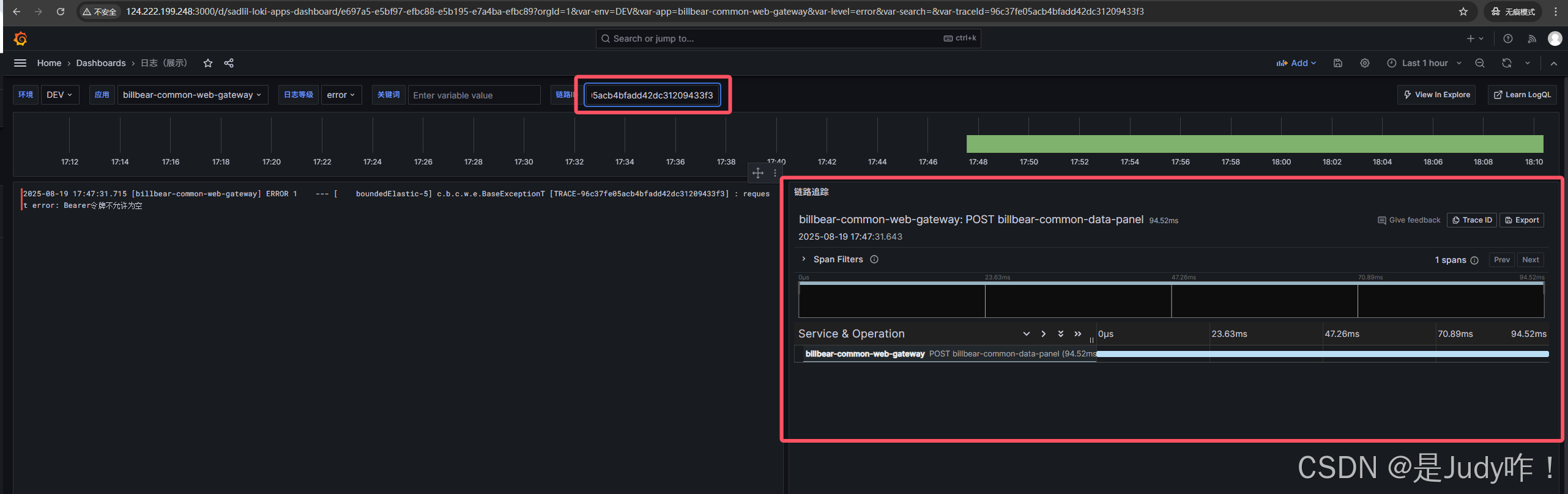Open the help question mark icon

[1508, 39]
